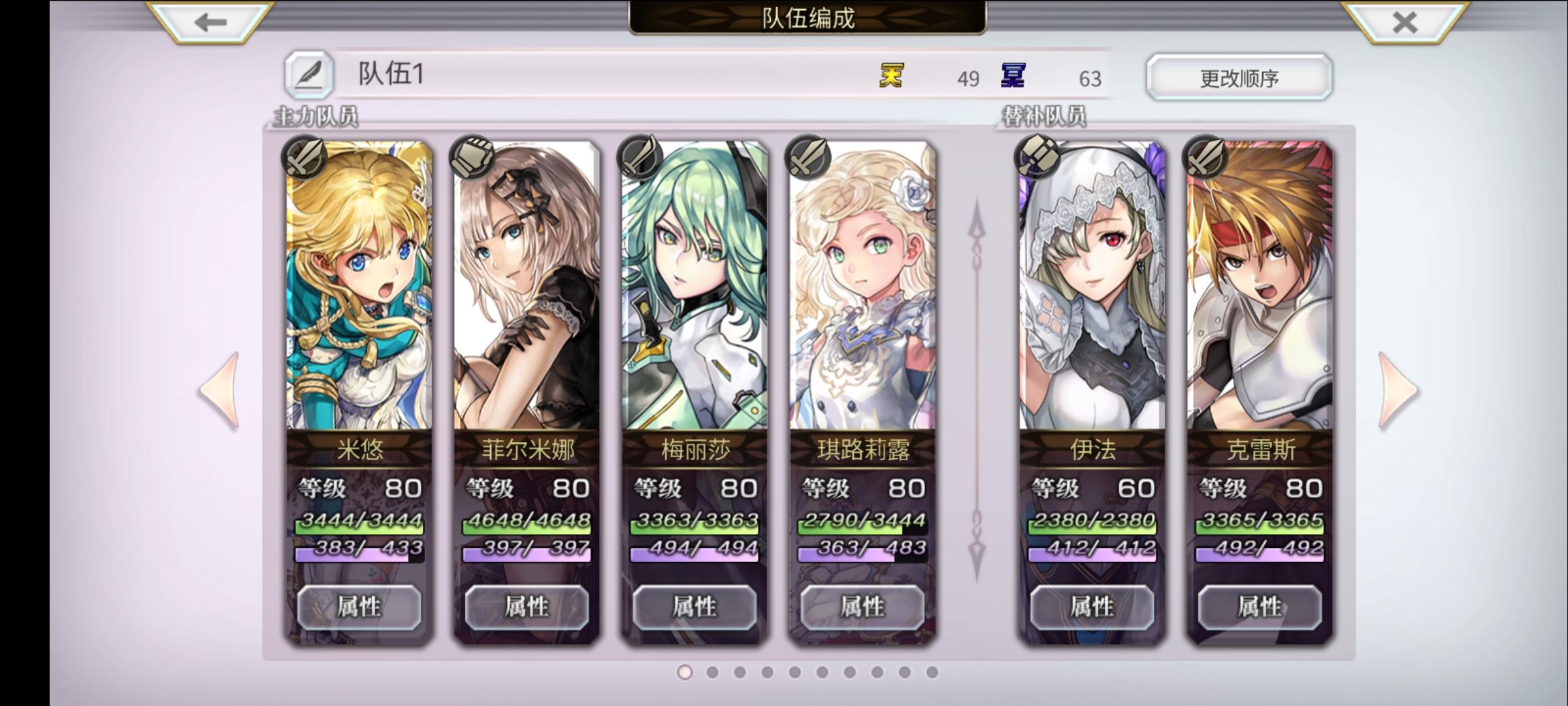The image size is (1568, 706).
Task: Tap the back arrow icon
Action: click(x=210, y=21)
